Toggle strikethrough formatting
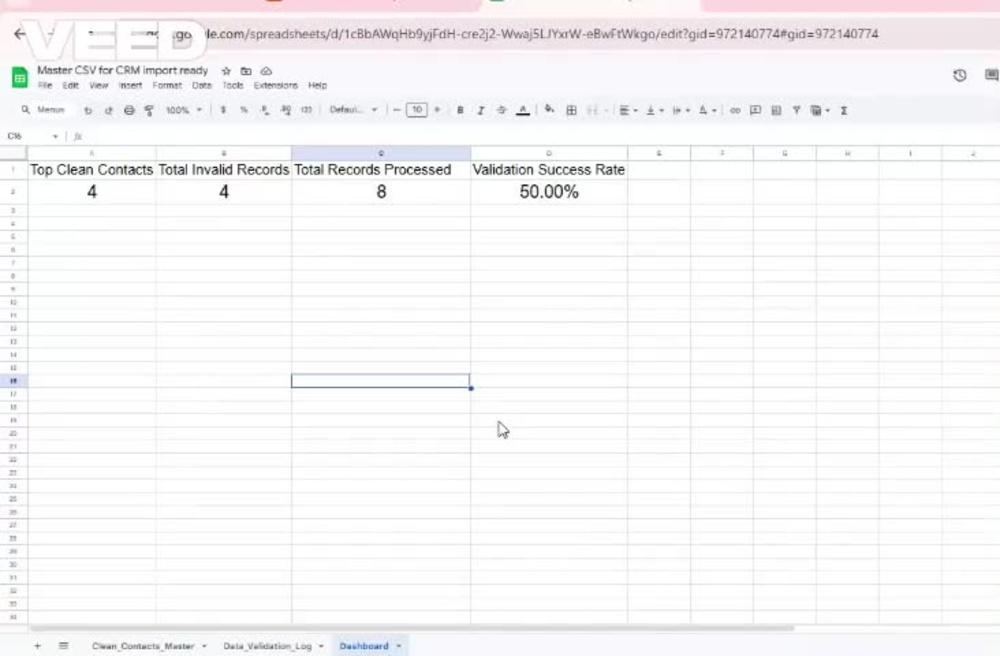The height and width of the screenshot is (656, 1000). [x=501, y=110]
